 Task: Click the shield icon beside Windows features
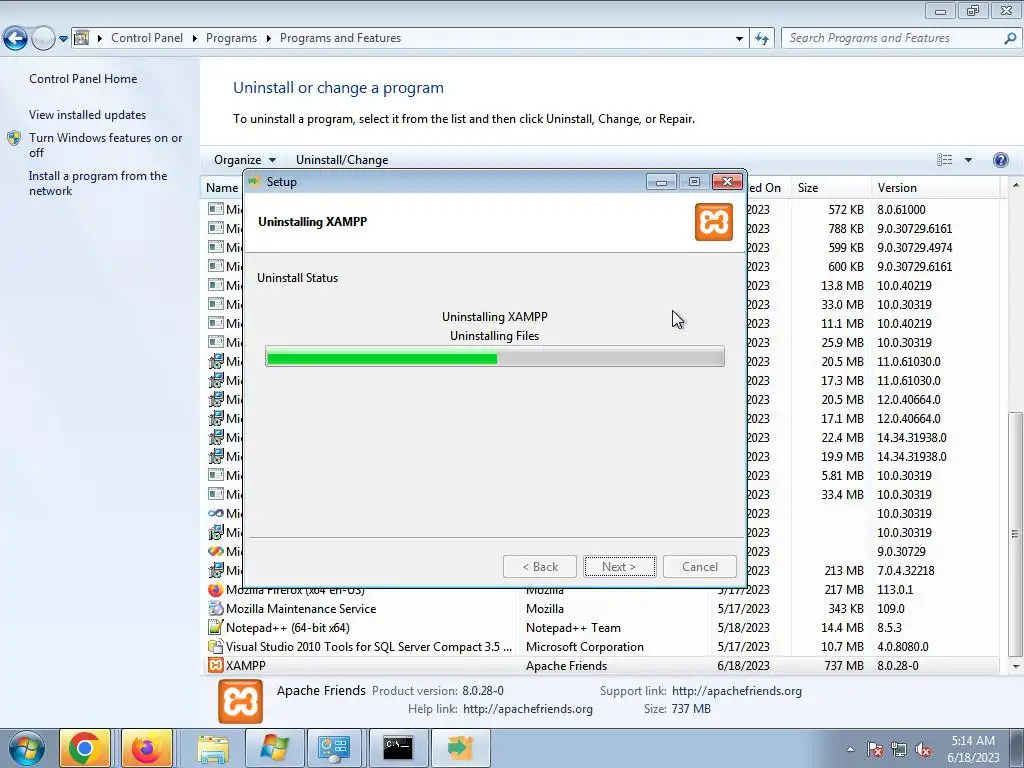(14, 138)
